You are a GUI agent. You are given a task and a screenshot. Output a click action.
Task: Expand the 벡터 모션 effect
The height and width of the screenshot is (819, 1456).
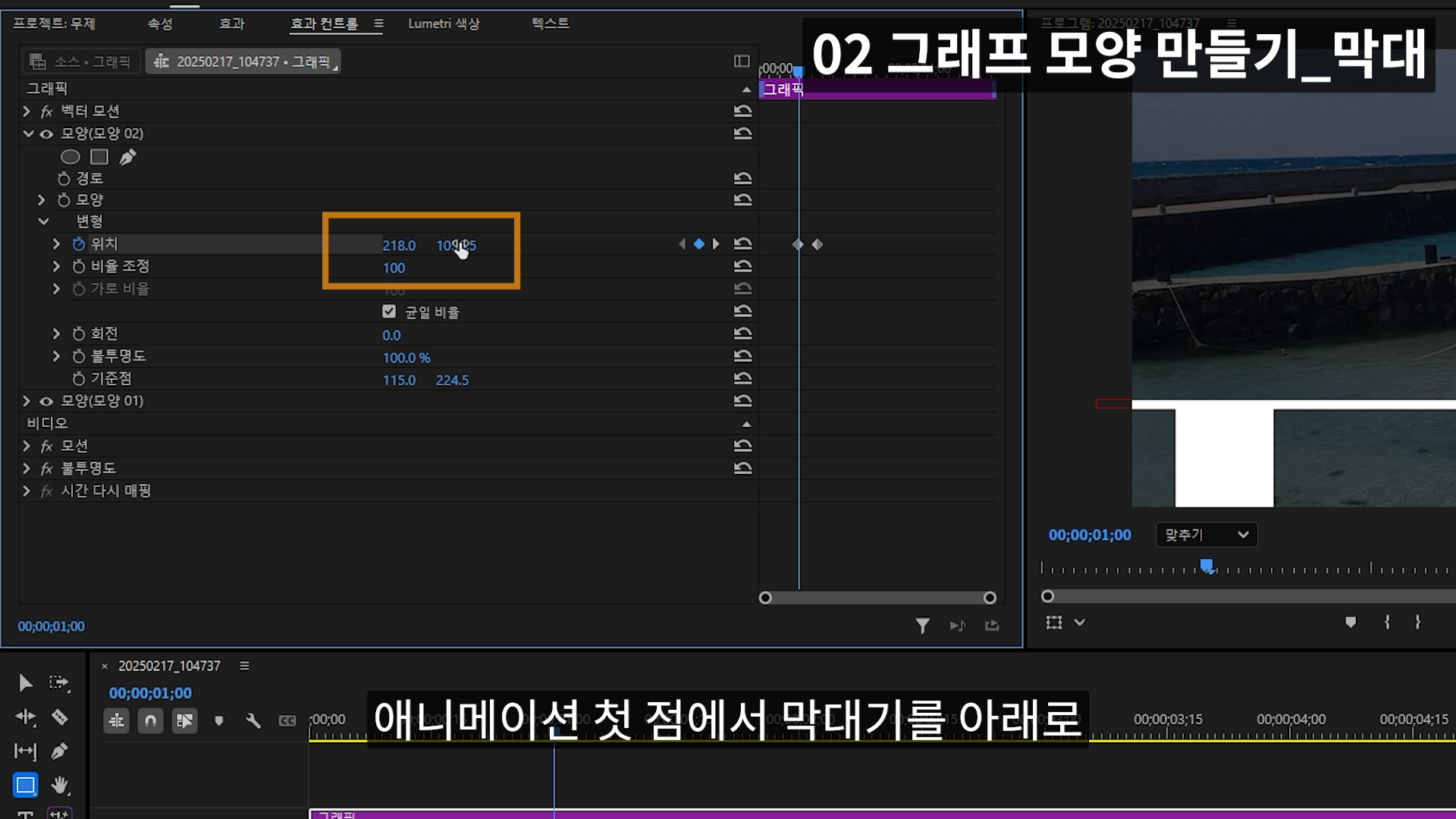click(27, 111)
